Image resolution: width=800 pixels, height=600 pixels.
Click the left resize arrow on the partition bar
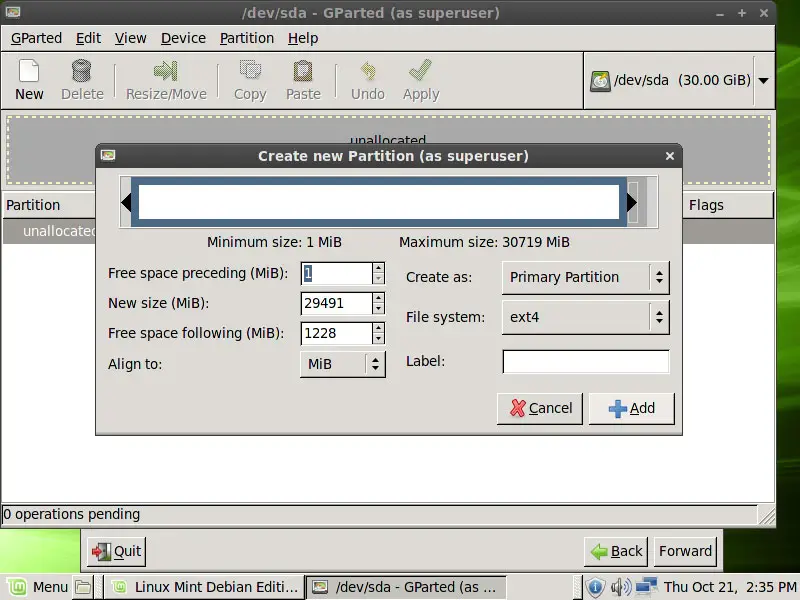coord(126,202)
